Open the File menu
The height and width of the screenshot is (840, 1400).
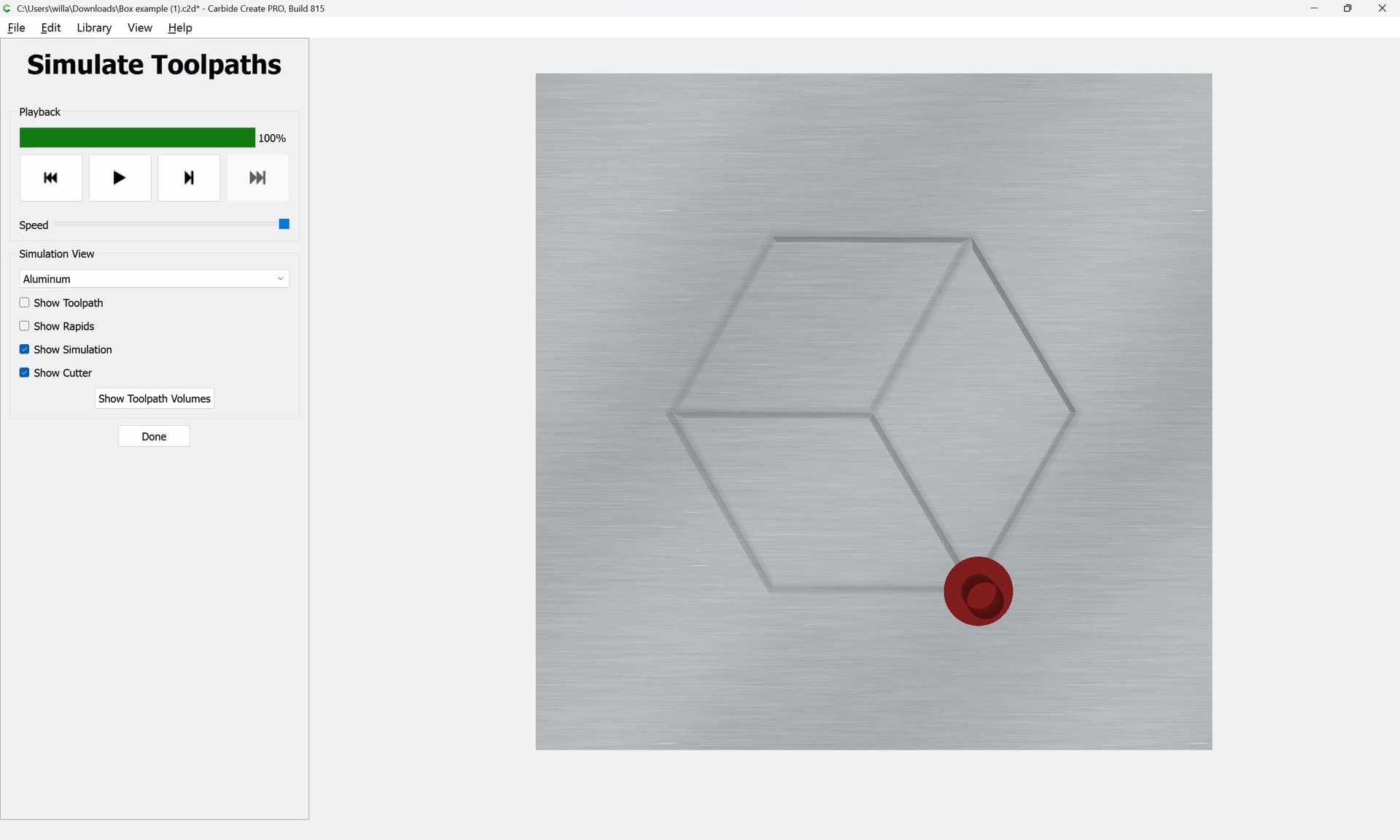(x=16, y=28)
